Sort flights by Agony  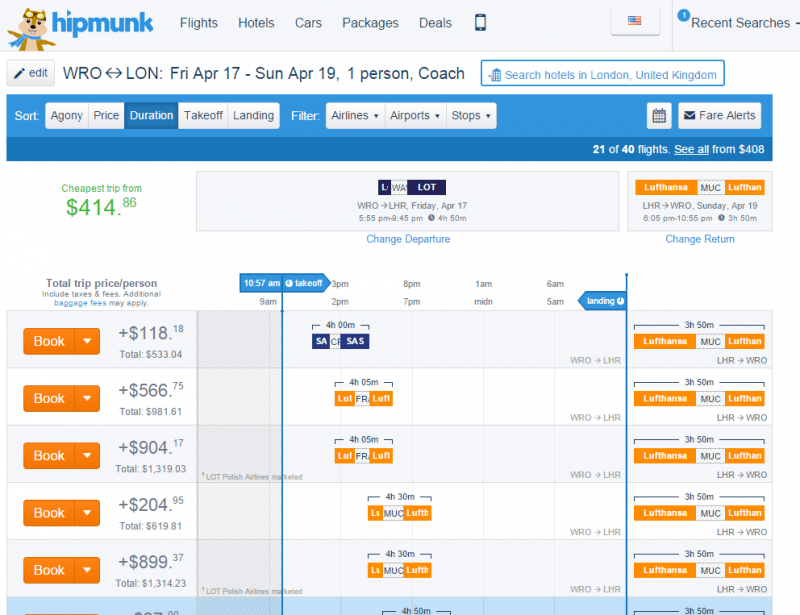point(66,116)
